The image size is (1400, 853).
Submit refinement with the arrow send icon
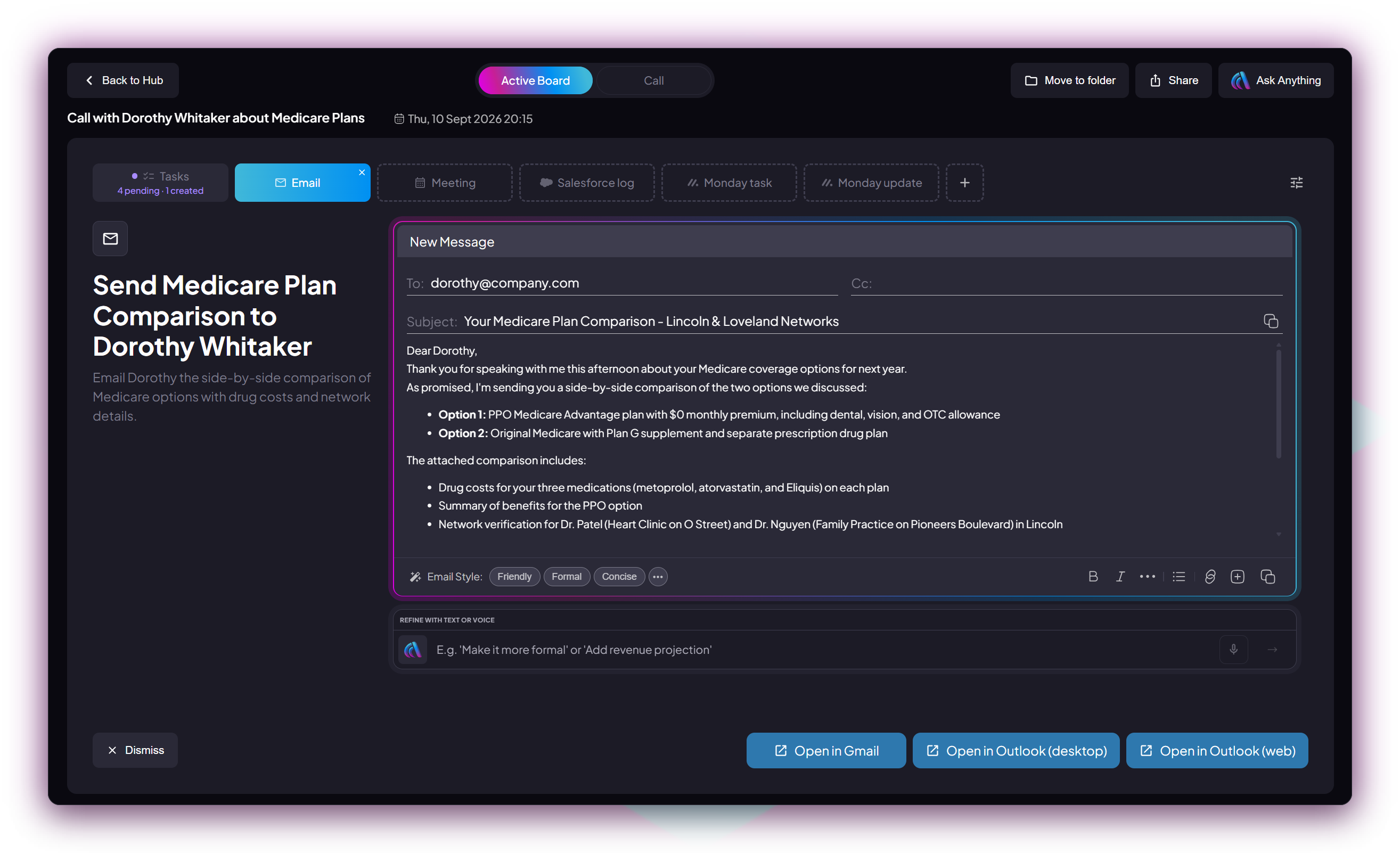click(1272, 649)
